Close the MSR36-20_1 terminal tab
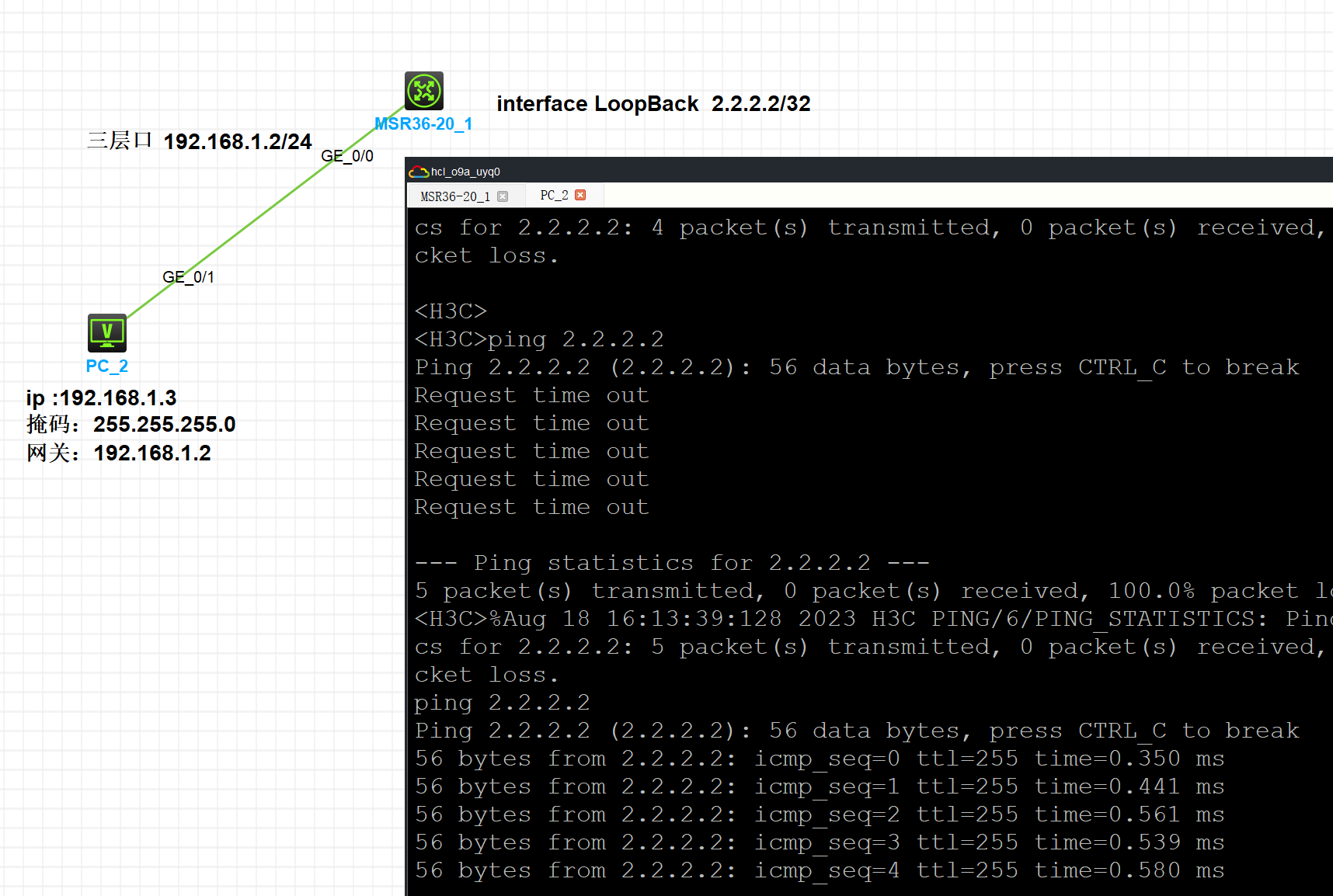Image resolution: width=1333 pixels, height=896 pixels. point(503,196)
